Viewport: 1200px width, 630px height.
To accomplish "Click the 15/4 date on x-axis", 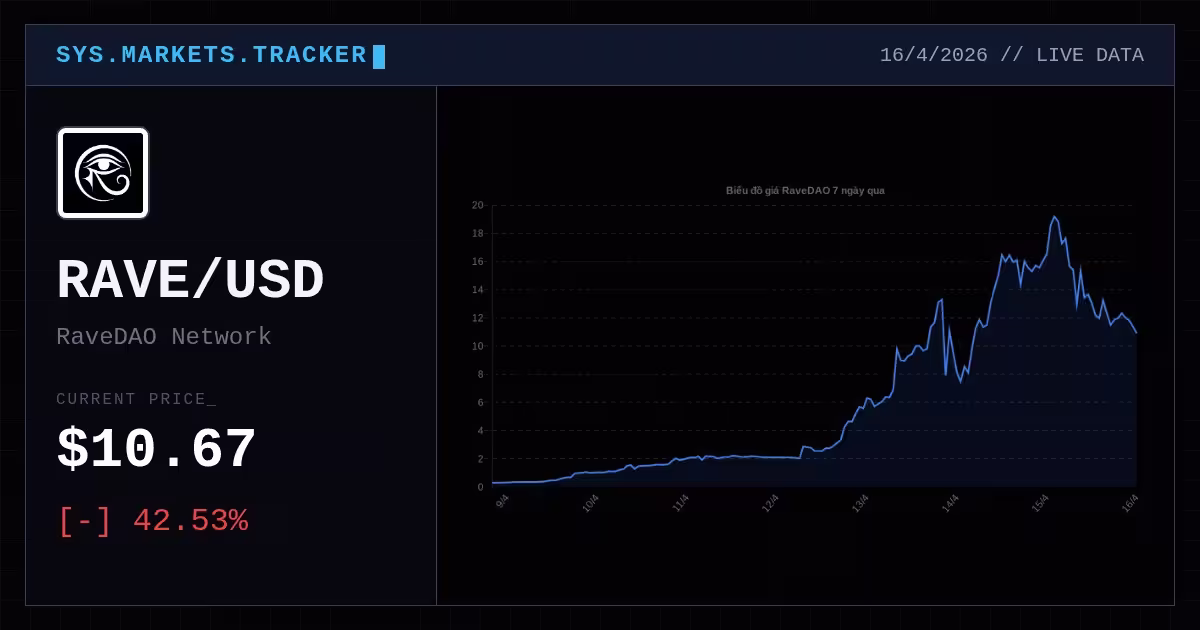I will pos(1040,503).
